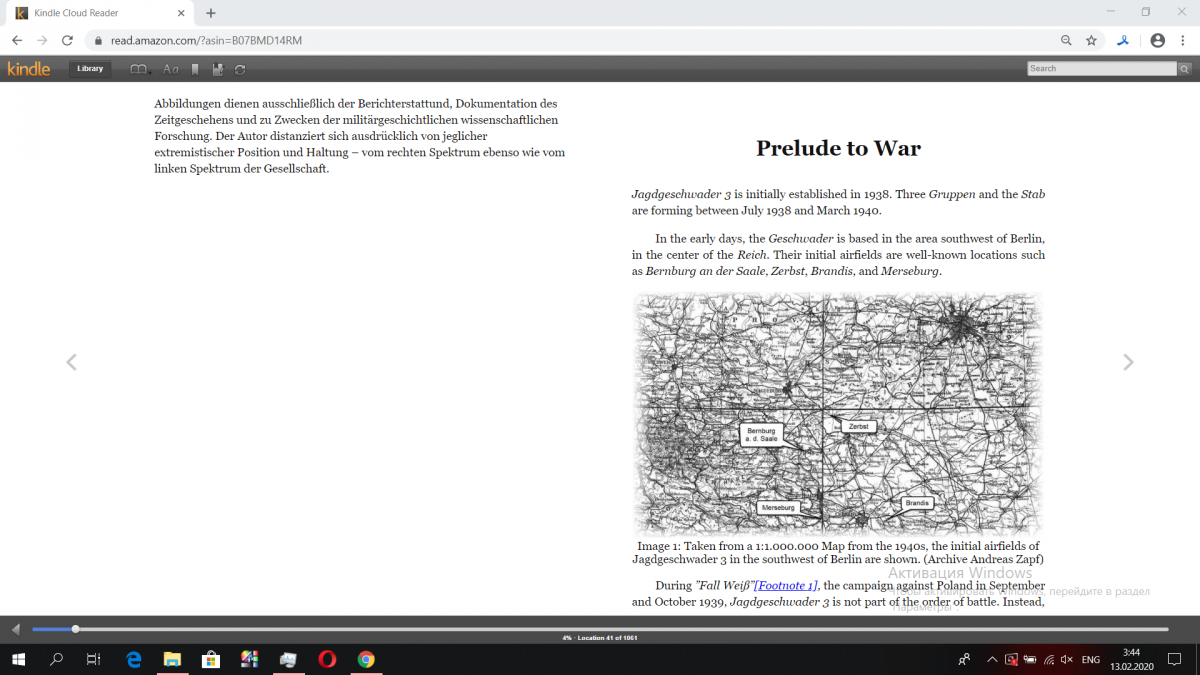Open the Aa font settings

coord(171,69)
